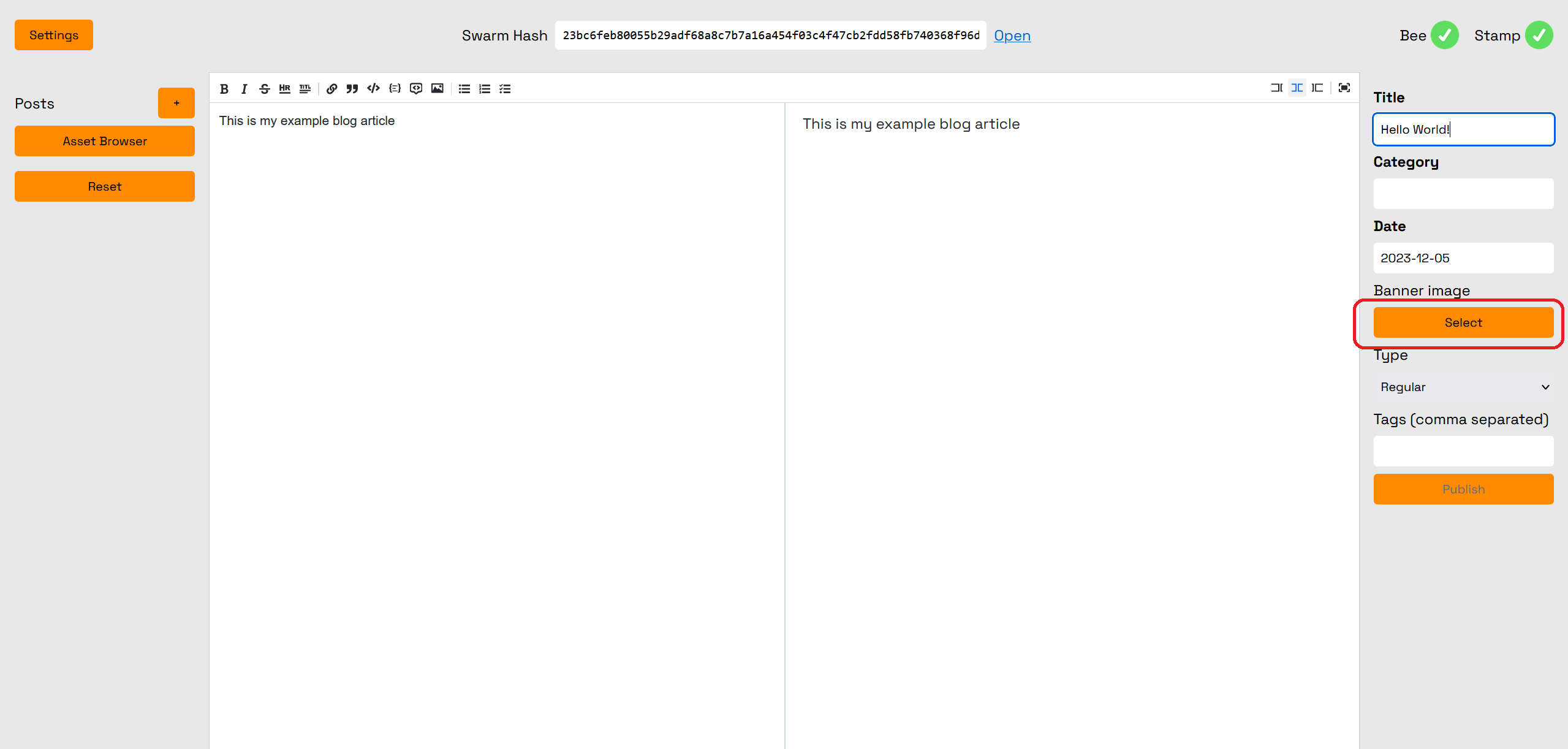The width and height of the screenshot is (1568, 749).
Task: Open the Asset Browser
Action: pos(105,141)
